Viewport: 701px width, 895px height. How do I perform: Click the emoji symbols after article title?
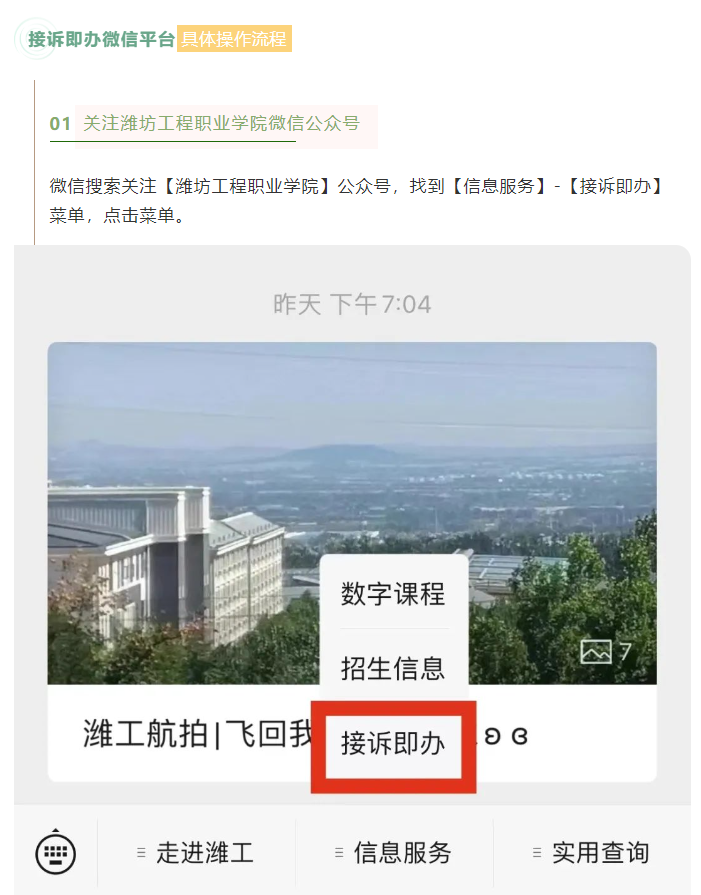pyautogui.click(x=506, y=736)
